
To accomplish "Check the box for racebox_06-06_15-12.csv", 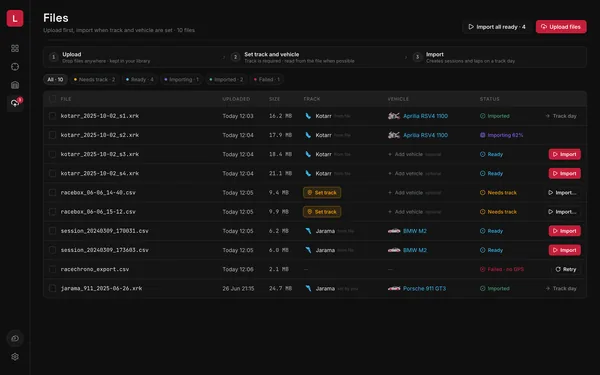I will pyautogui.click(x=52, y=211).
